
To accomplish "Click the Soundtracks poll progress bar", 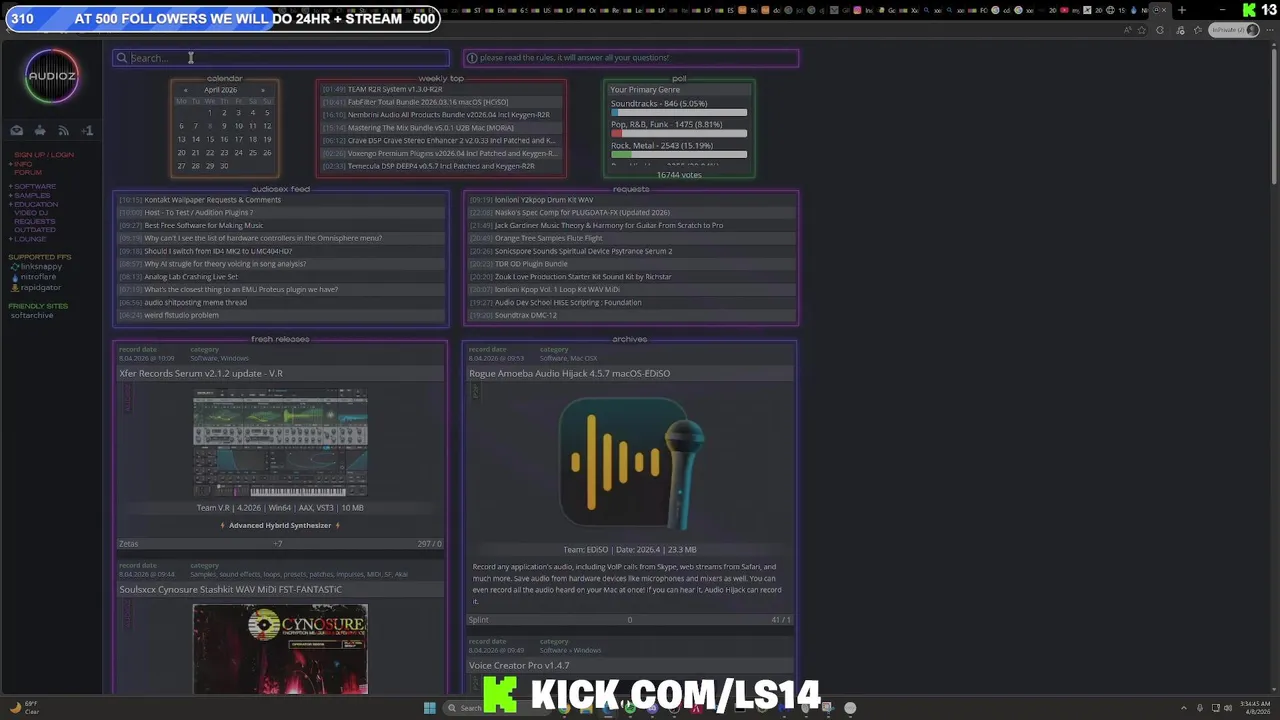I will click(679, 113).
